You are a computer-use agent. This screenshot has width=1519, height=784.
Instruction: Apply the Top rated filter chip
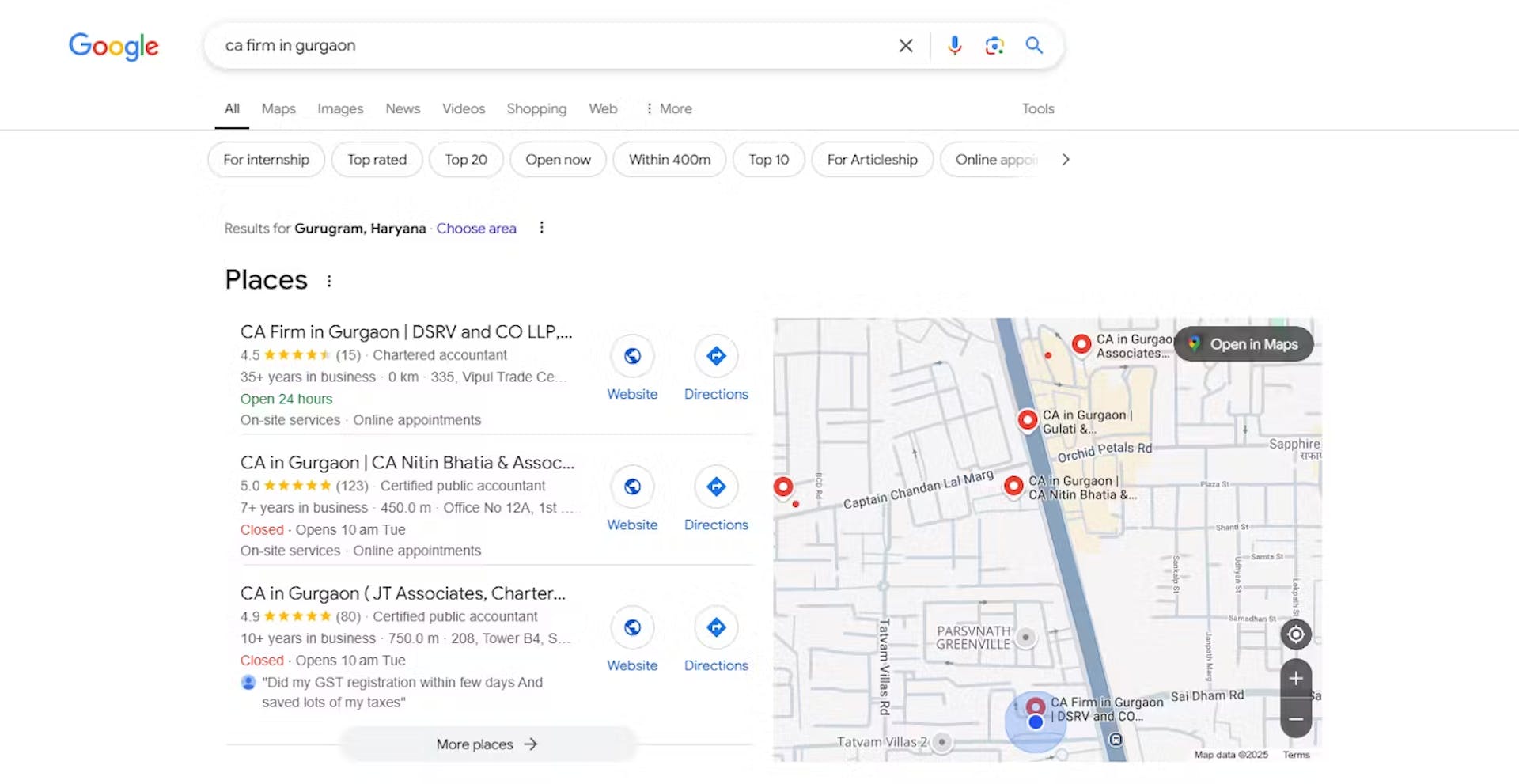377,160
